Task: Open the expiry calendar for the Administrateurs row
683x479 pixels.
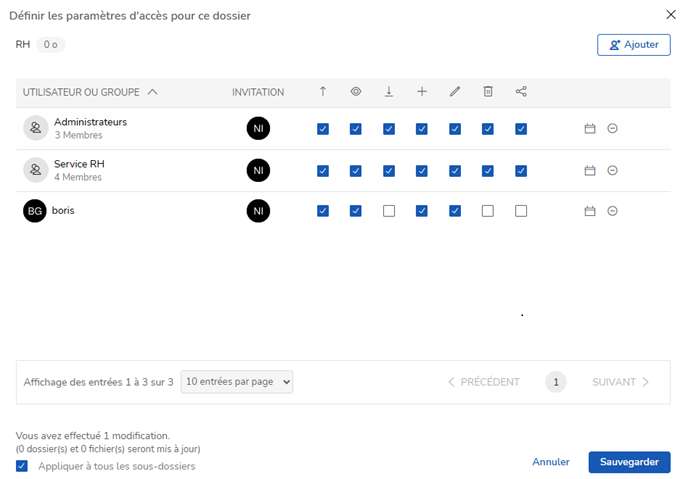Action: pos(590,128)
